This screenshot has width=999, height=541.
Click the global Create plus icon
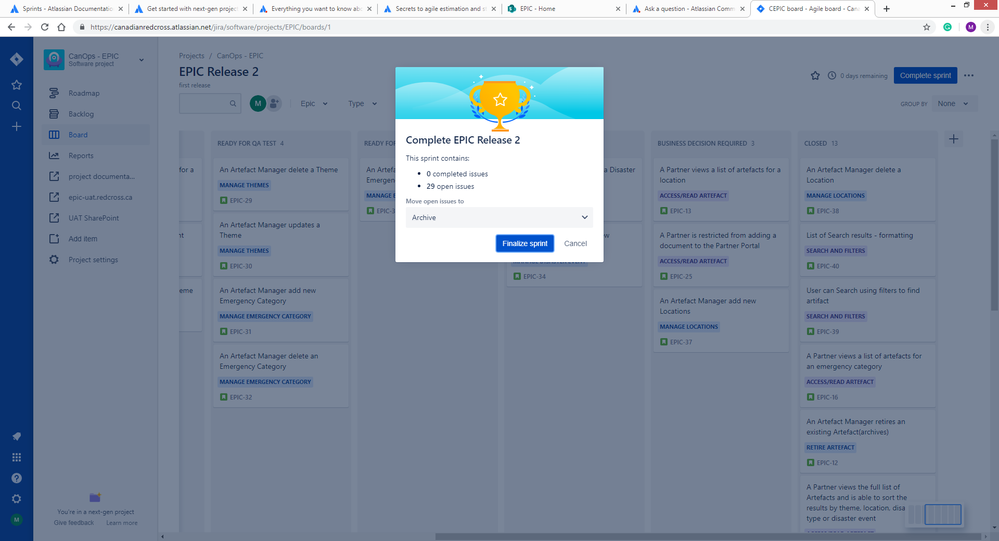17,126
